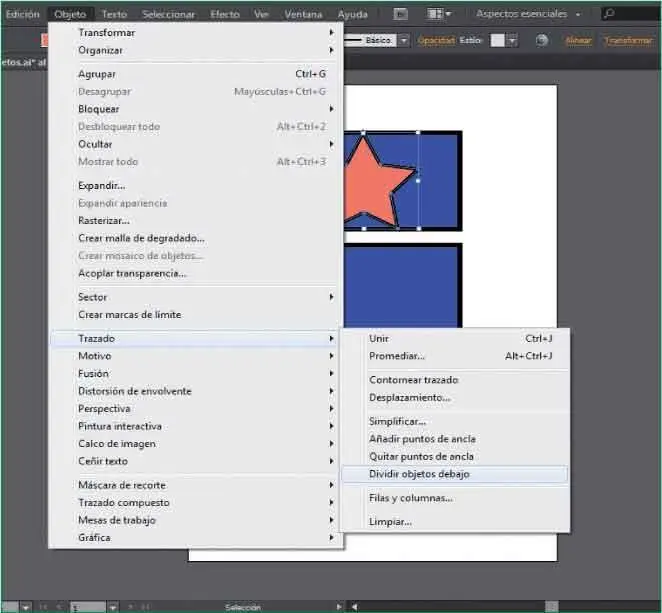This screenshot has height=613, width=662.
Task: Choose Desplazamiento... in the submenu
Action: click(x=455, y=397)
